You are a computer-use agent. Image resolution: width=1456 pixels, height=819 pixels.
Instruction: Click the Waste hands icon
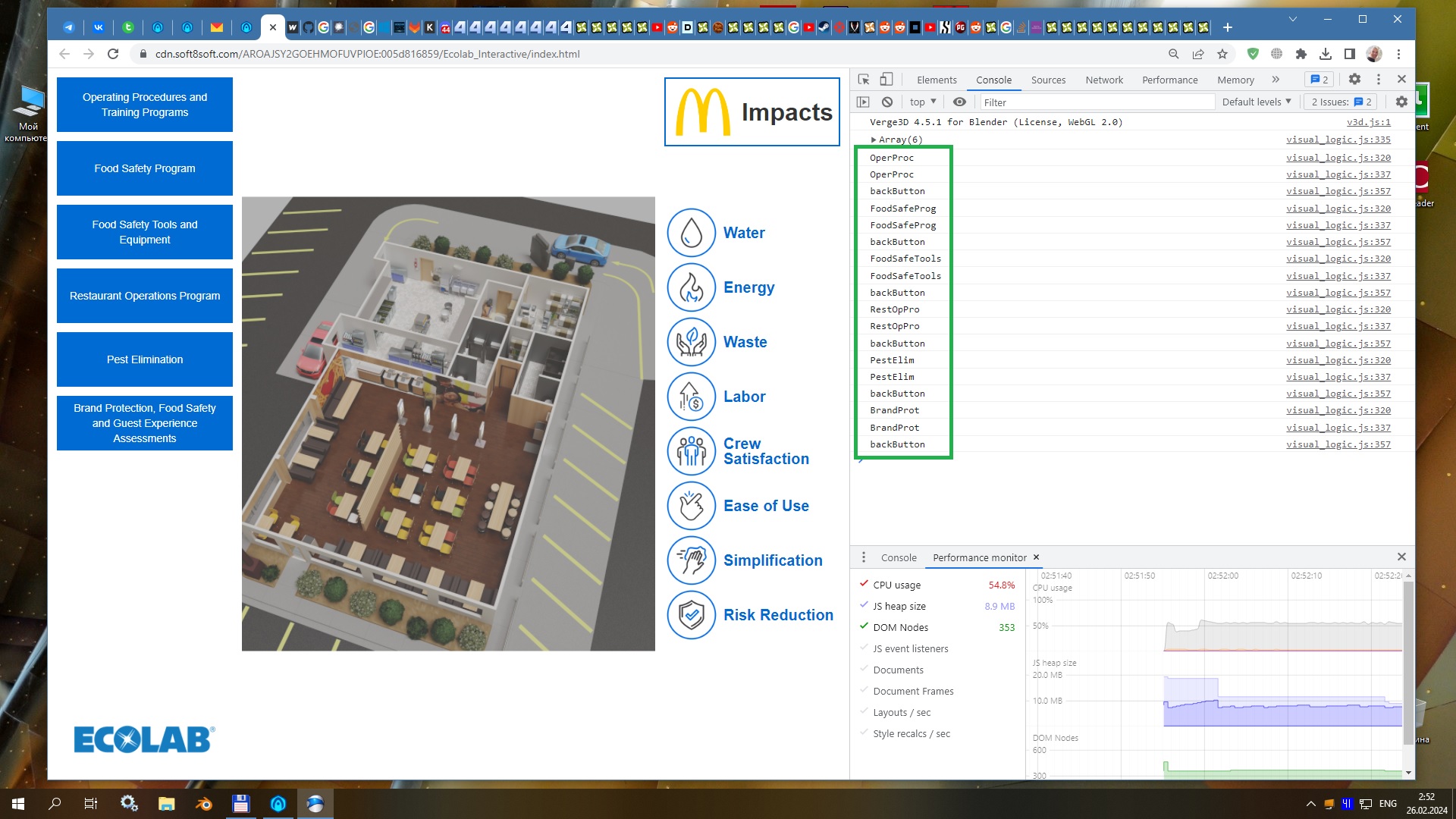coord(691,342)
